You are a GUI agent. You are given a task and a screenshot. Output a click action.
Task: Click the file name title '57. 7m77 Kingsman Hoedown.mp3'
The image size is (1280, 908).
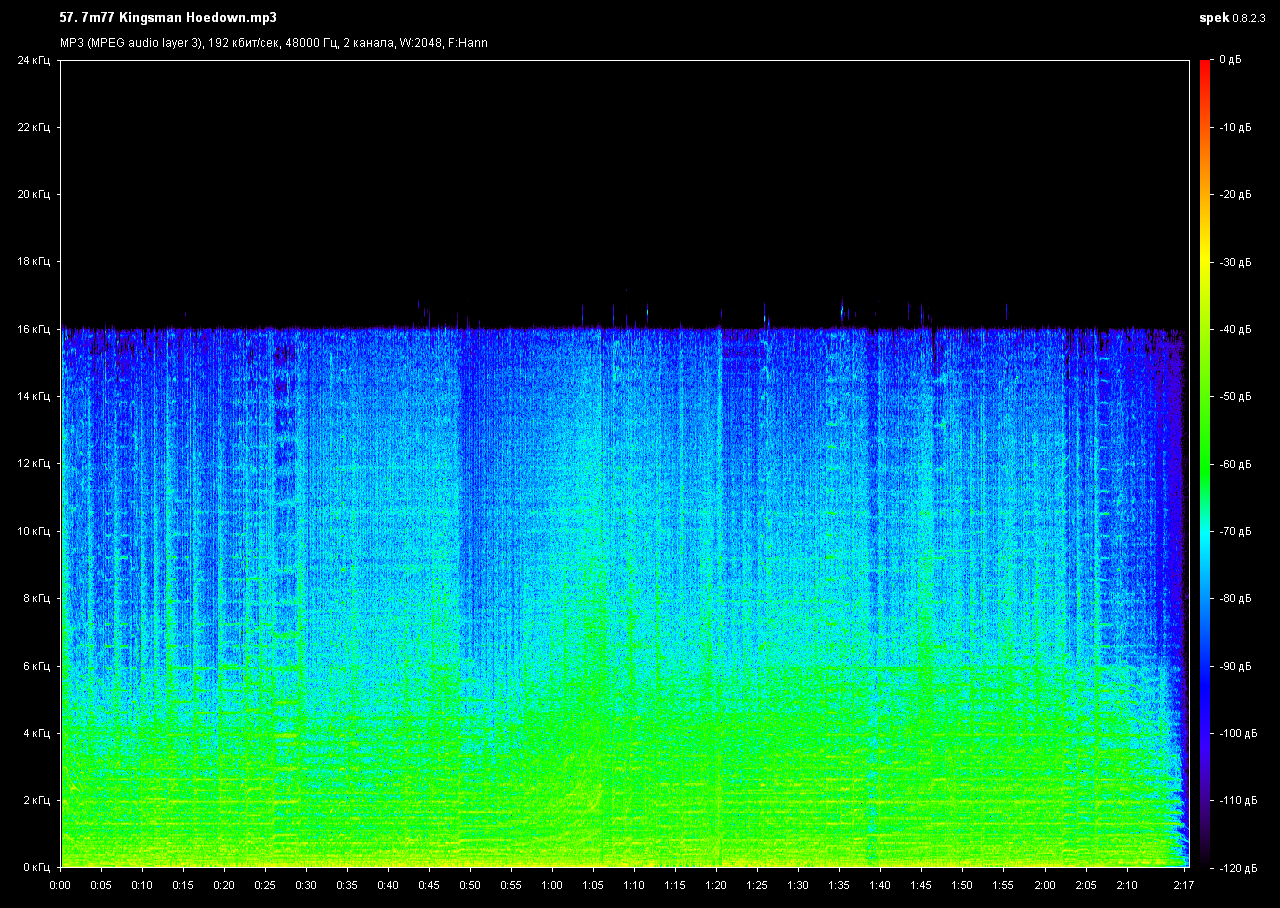(x=168, y=18)
